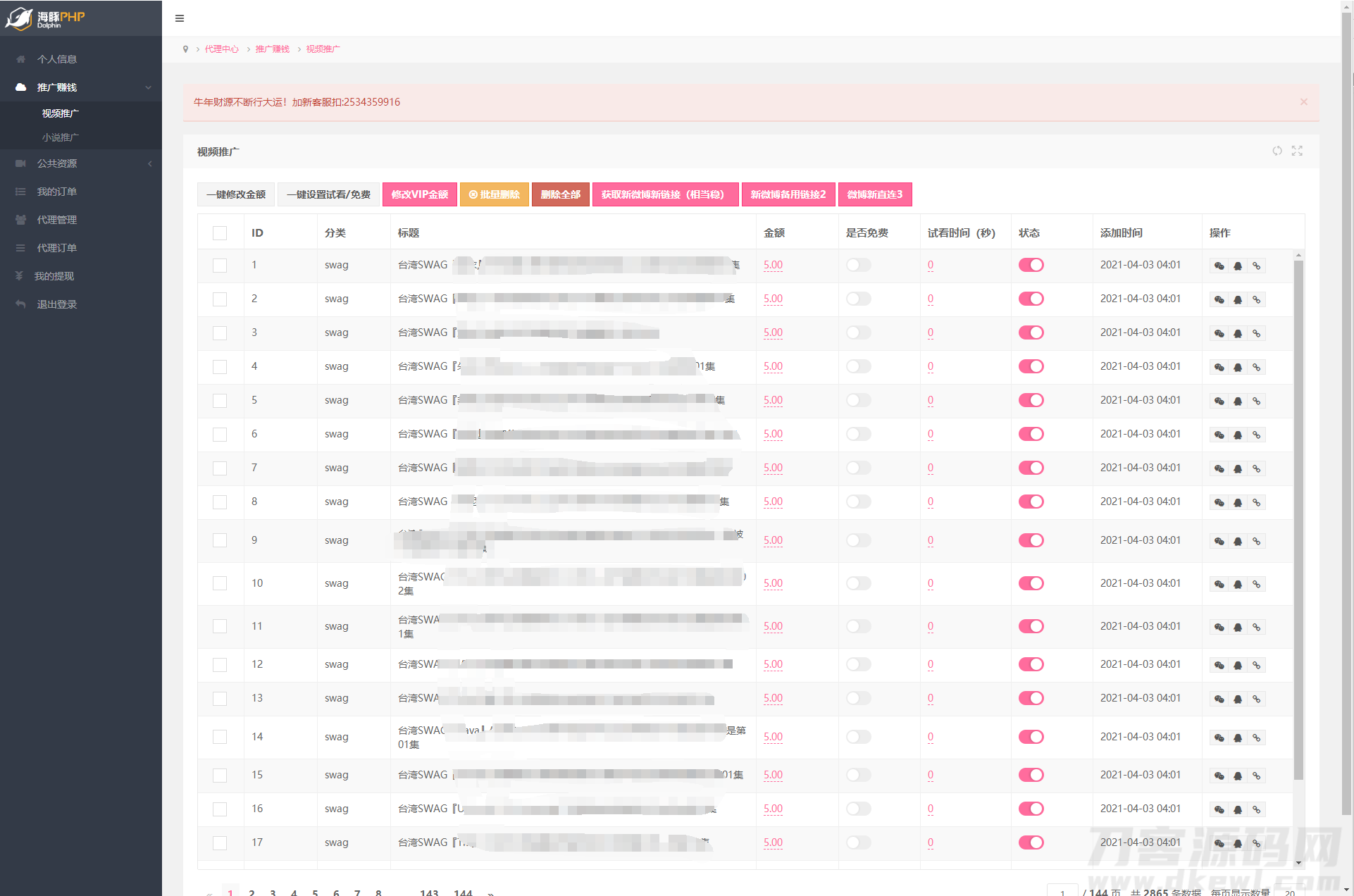Click the hamburger menu icon in top bar
The image size is (1354, 896).
(x=180, y=18)
